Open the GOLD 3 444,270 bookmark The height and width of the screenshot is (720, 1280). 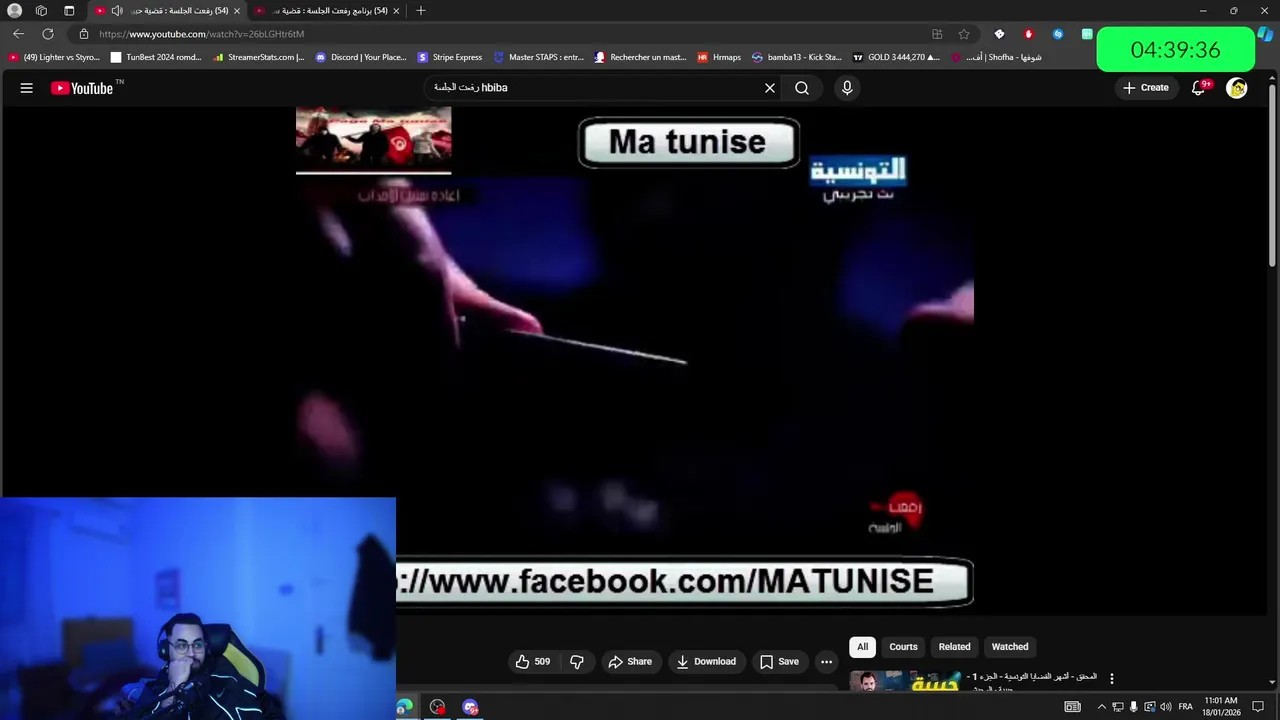(x=896, y=57)
